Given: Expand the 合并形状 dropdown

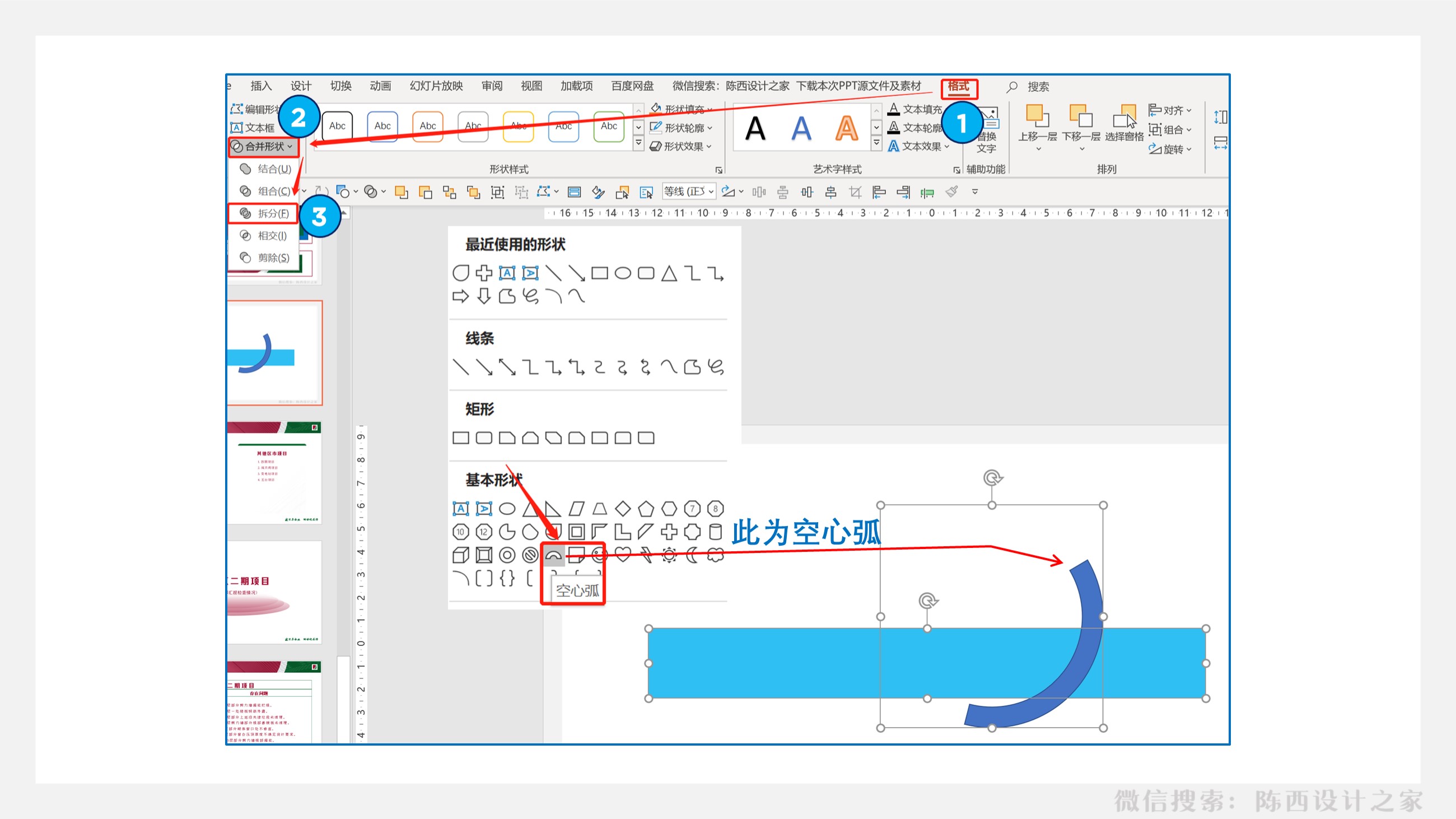Looking at the screenshot, I should click(264, 146).
